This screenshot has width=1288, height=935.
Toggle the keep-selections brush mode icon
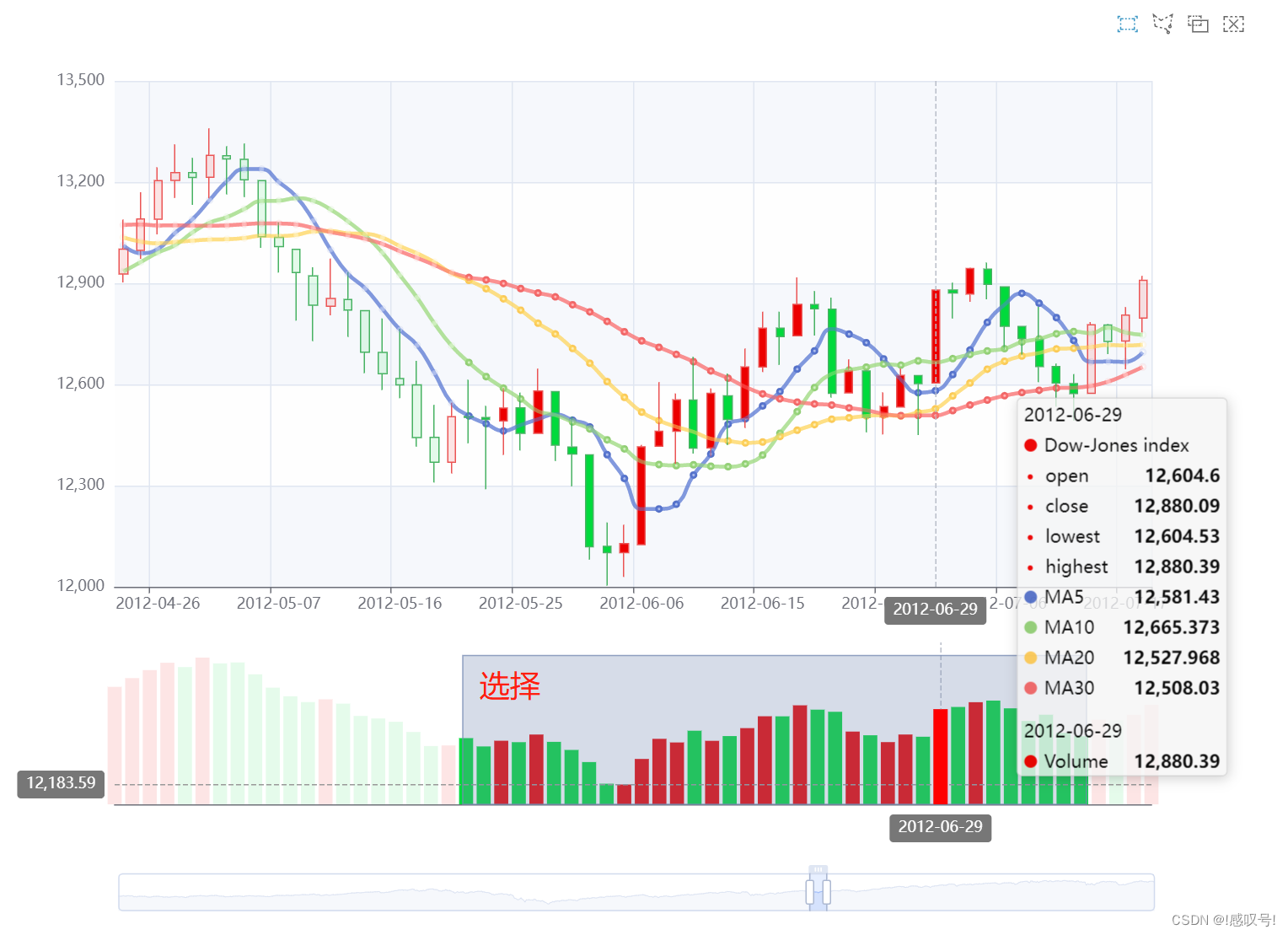tap(1198, 24)
